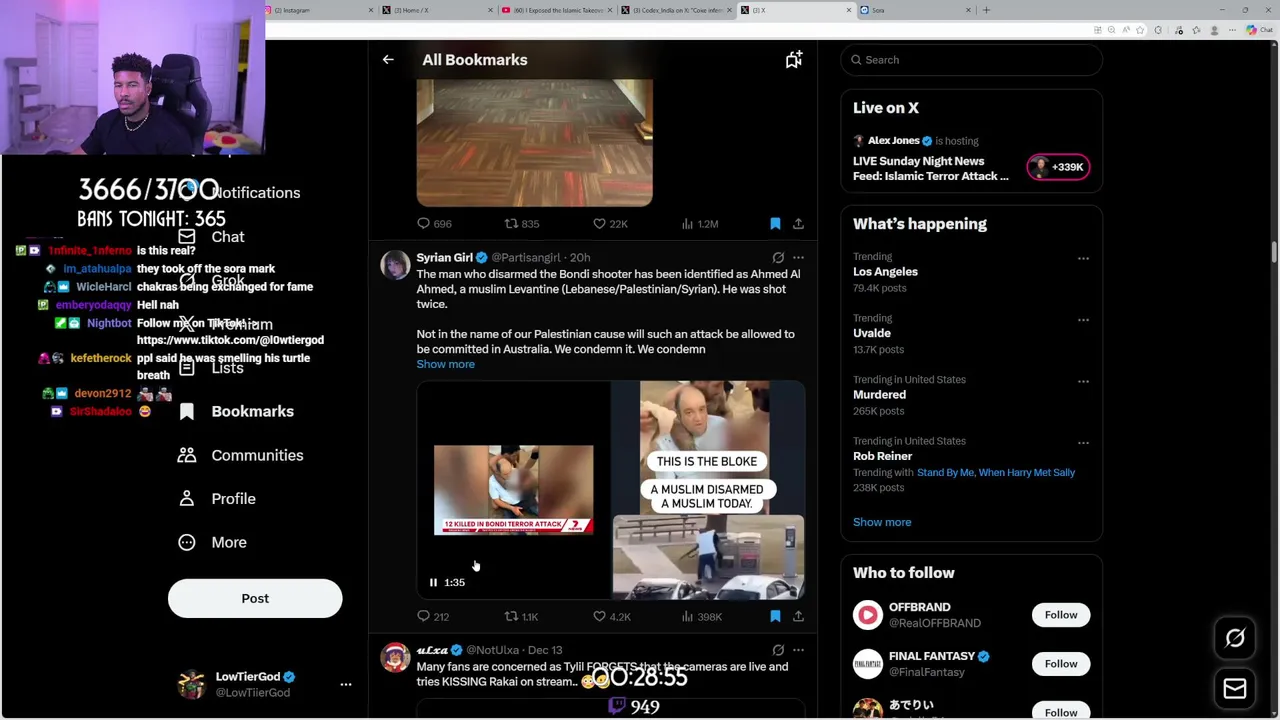The height and width of the screenshot is (720, 1280).
Task: Open Communities in the sidebar
Action: tap(240, 455)
